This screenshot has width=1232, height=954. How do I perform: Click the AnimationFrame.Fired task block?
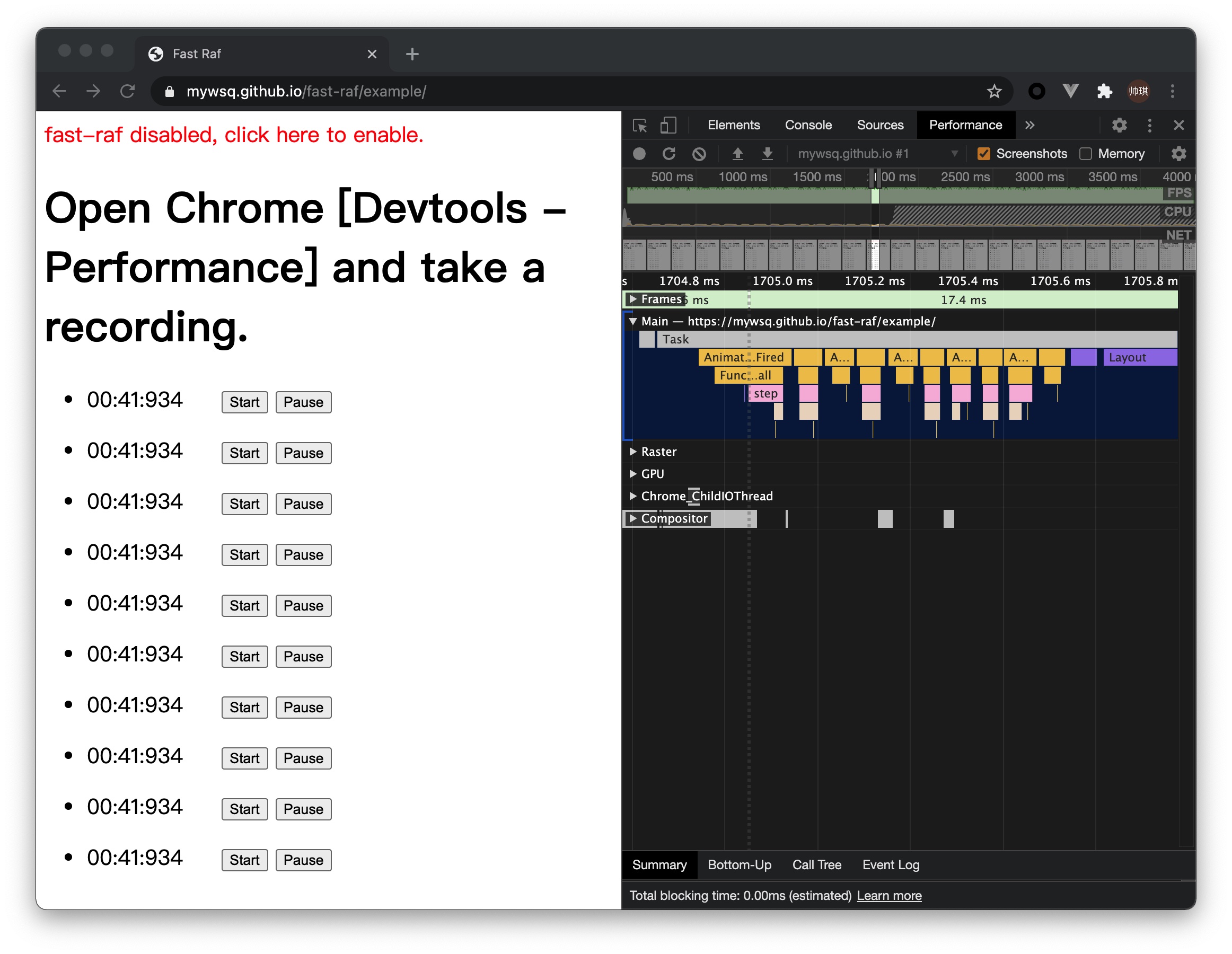tap(744, 359)
